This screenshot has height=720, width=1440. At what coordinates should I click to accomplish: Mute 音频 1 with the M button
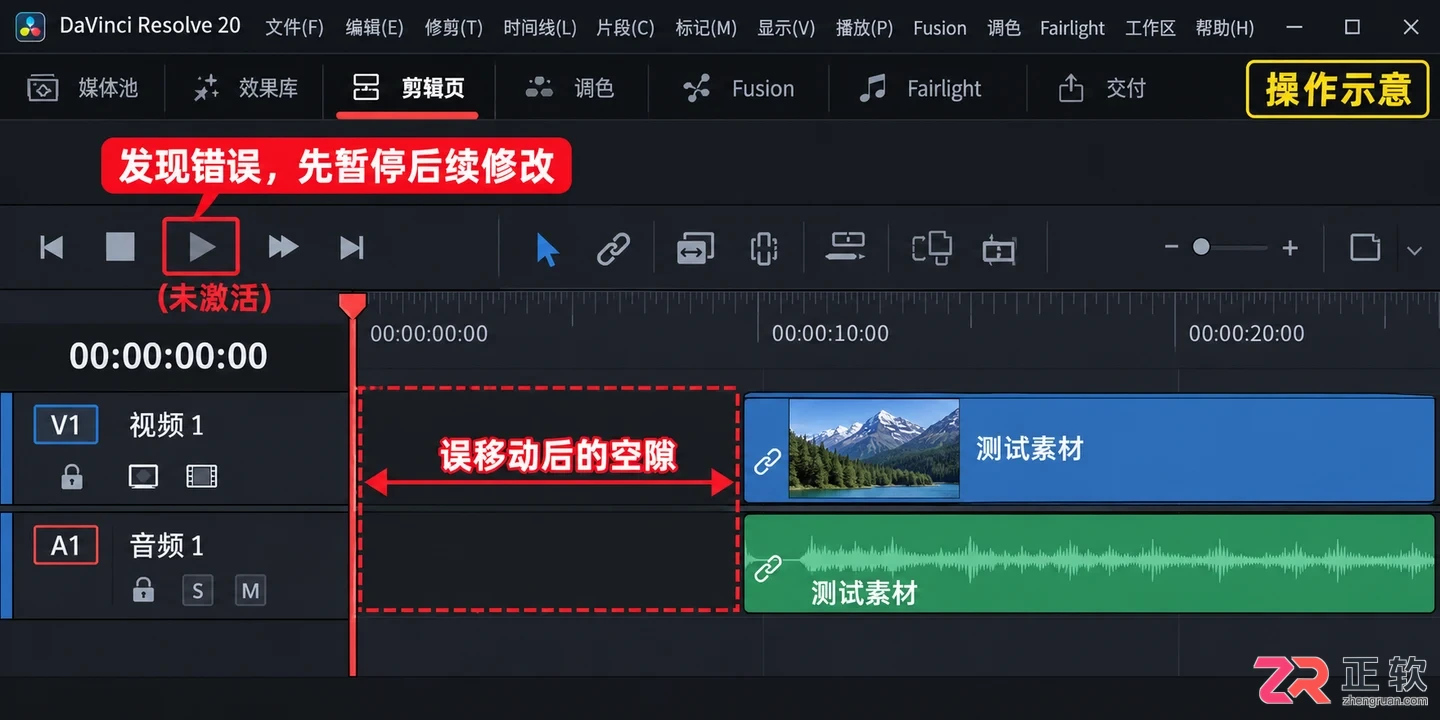(251, 591)
